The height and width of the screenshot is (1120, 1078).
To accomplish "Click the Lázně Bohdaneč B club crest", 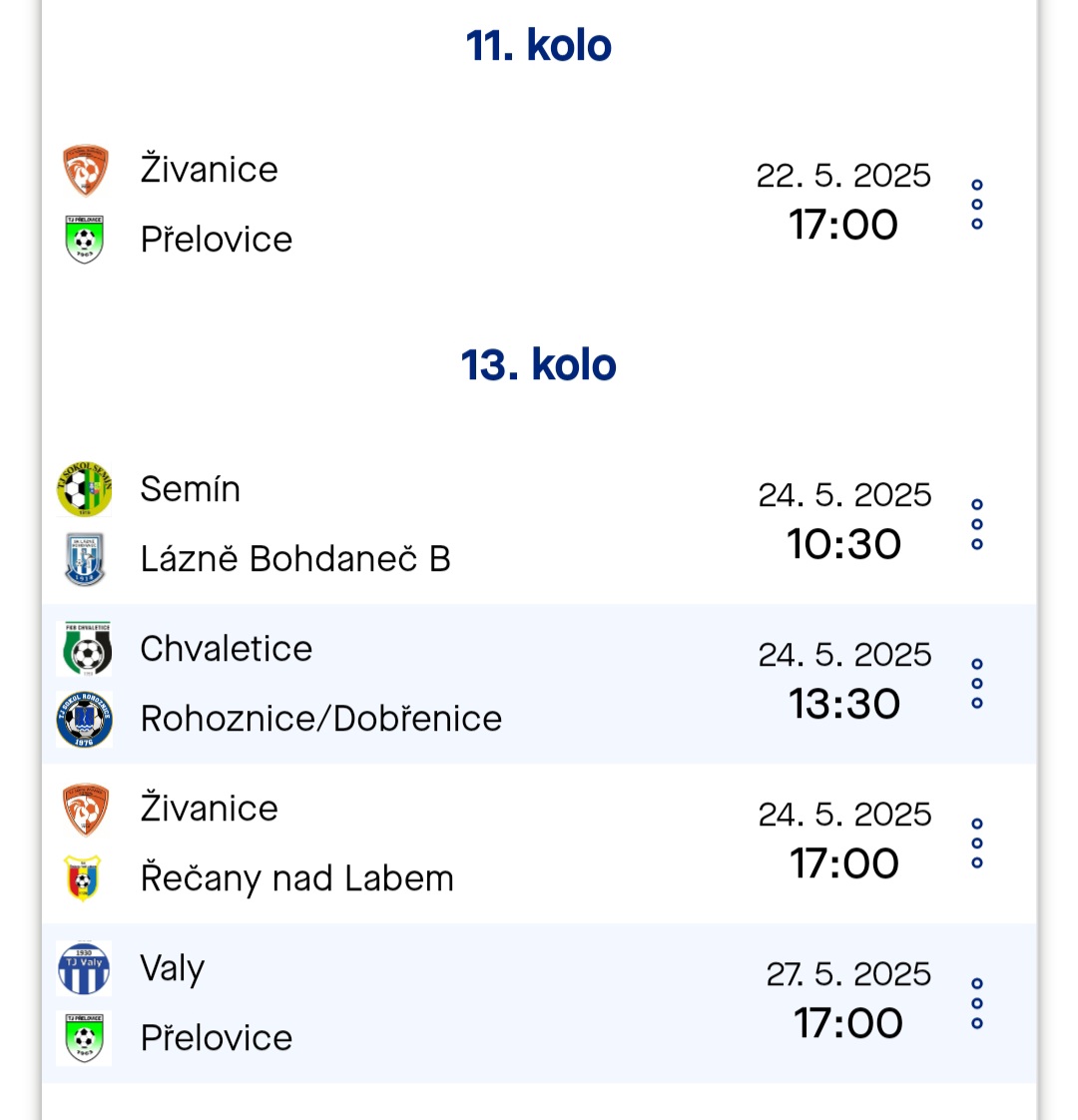I will pyautogui.click(x=84, y=559).
